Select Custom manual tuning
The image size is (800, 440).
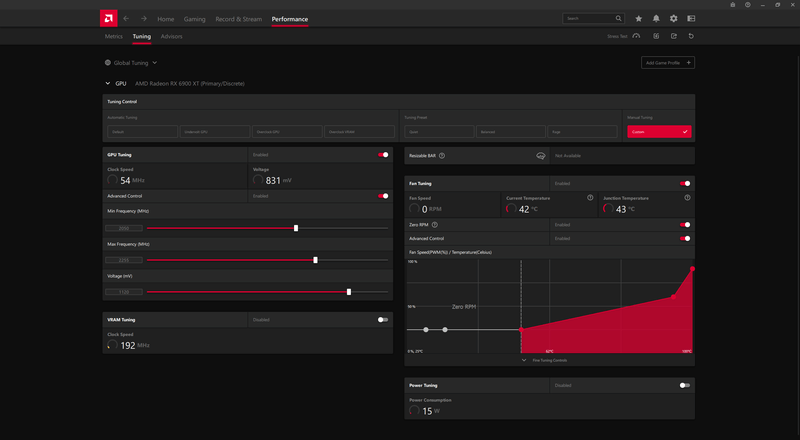click(x=659, y=132)
